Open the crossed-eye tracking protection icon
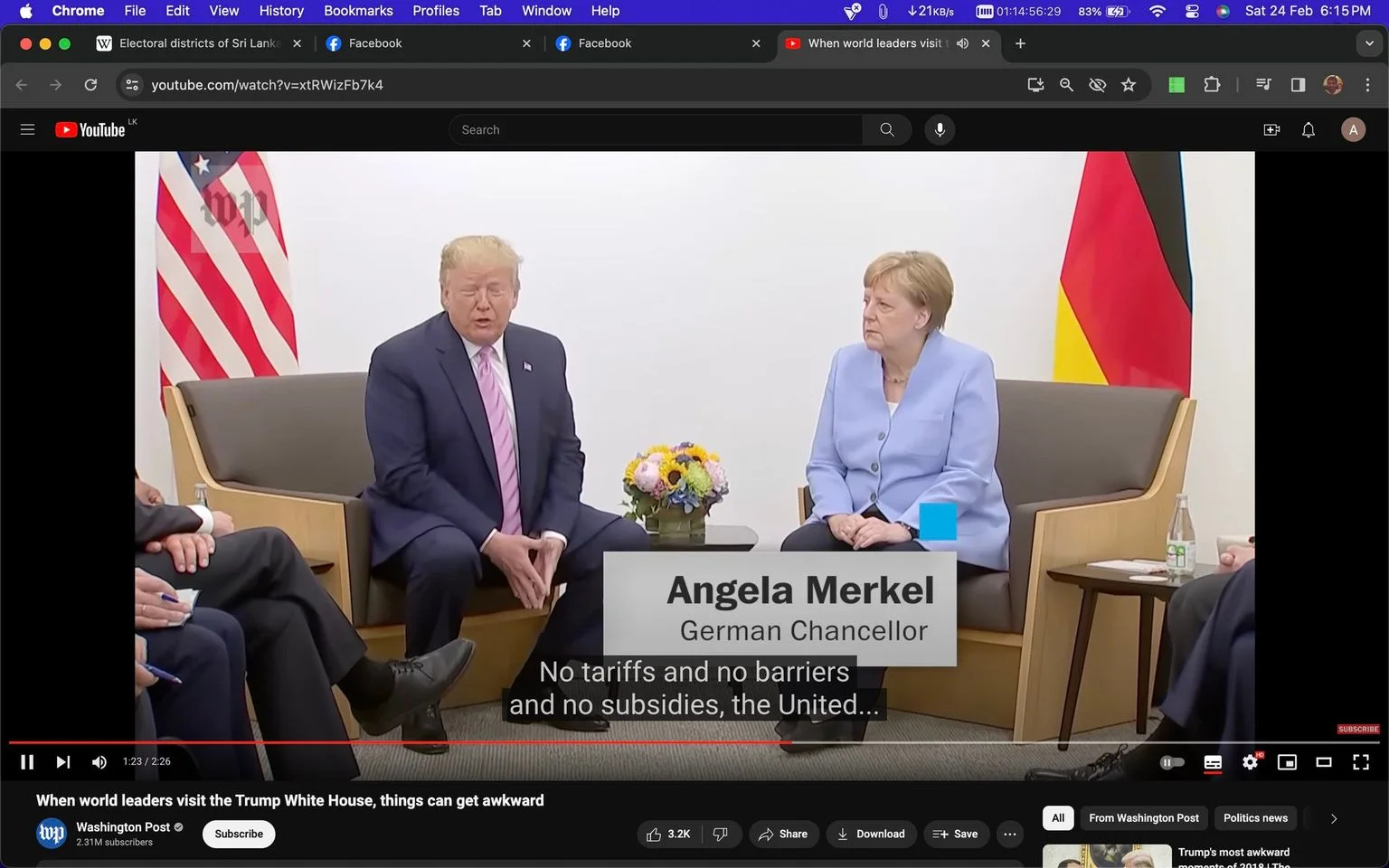Image resolution: width=1389 pixels, height=868 pixels. pos(1097,85)
